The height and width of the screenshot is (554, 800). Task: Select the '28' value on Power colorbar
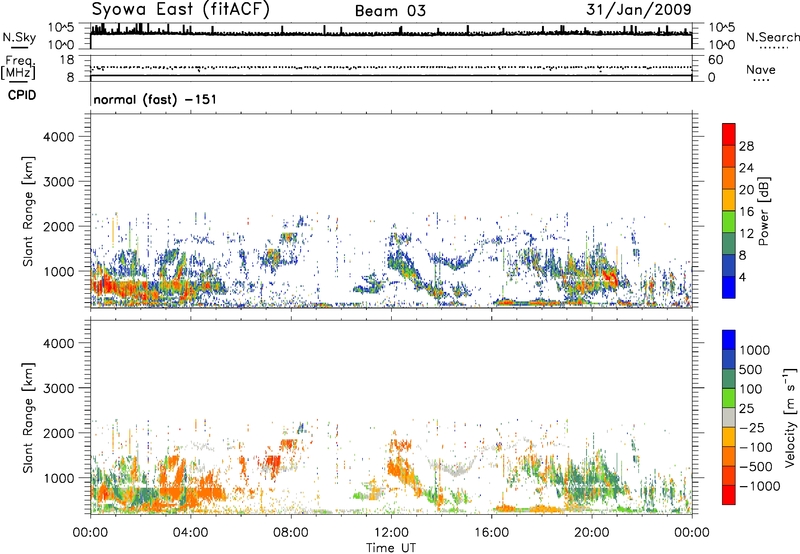(x=746, y=146)
